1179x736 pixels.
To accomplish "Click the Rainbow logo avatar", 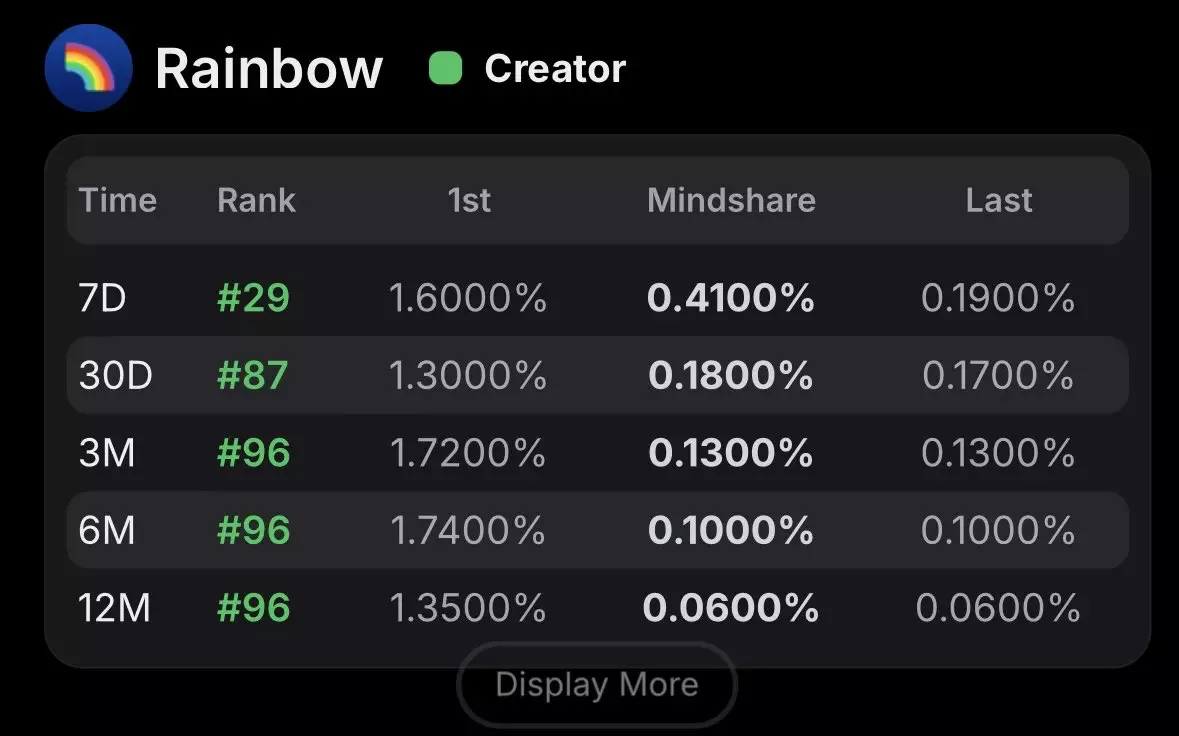I will [89, 68].
